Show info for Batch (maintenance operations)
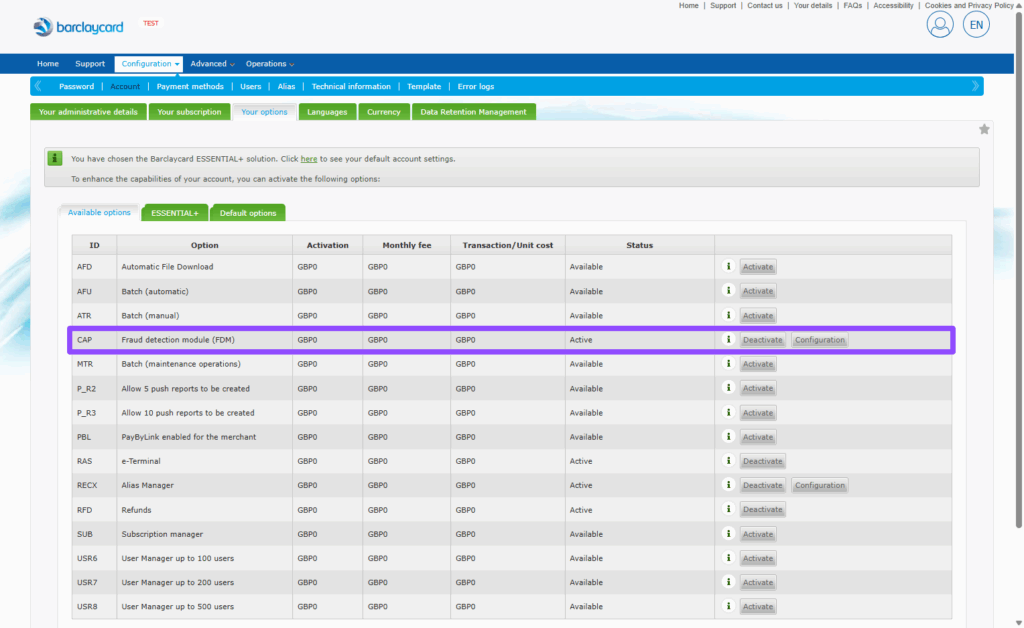This screenshot has width=1024, height=628. coord(728,364)
